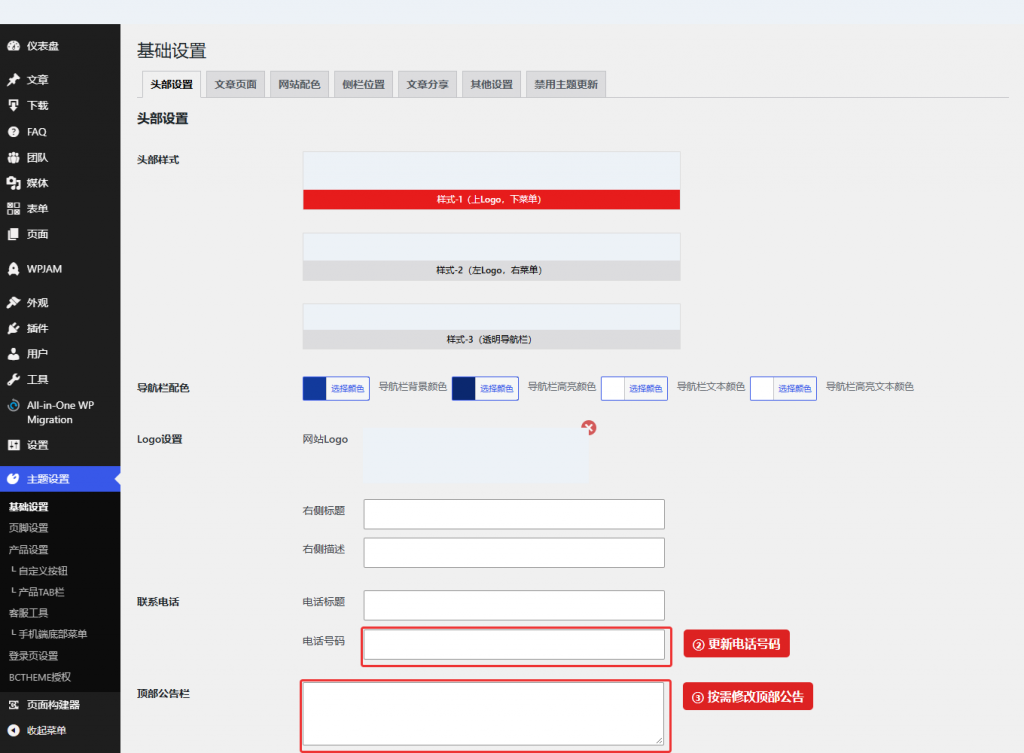This screenshot has width=1024, height=753.
Task: Focus the 电话标题 input field
Action: coord(514,605)
